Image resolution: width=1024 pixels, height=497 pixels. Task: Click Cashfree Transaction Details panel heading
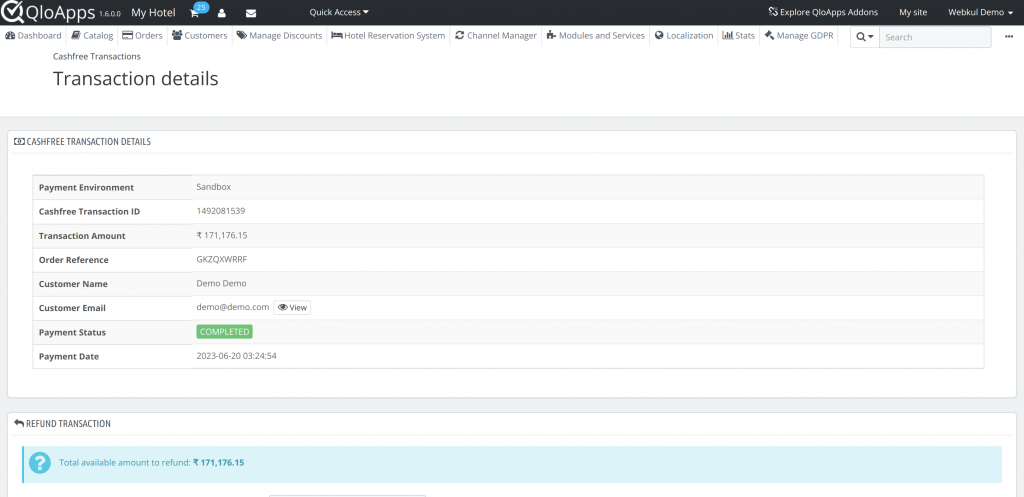click(x=82, y=141)
